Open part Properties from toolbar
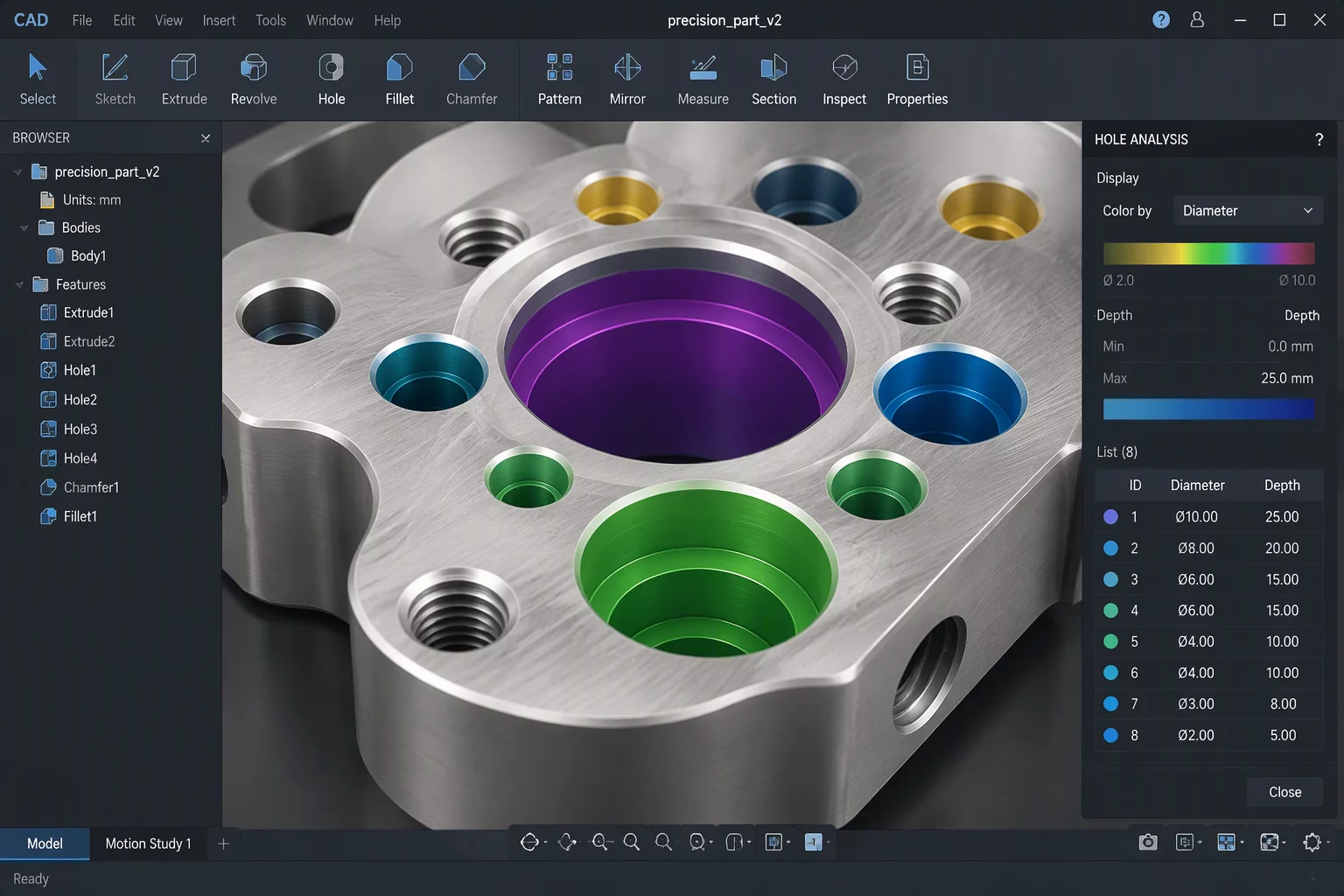 tap(917, 80)
